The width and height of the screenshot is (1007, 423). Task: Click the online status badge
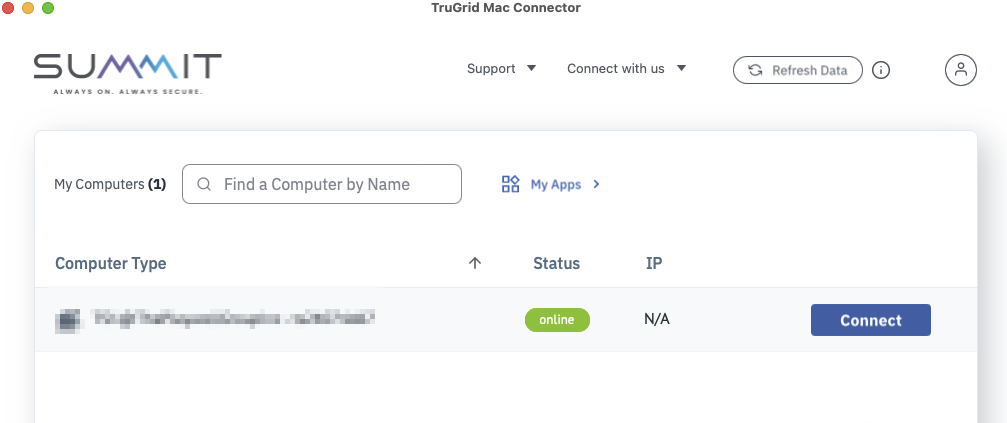click(557, 320)
